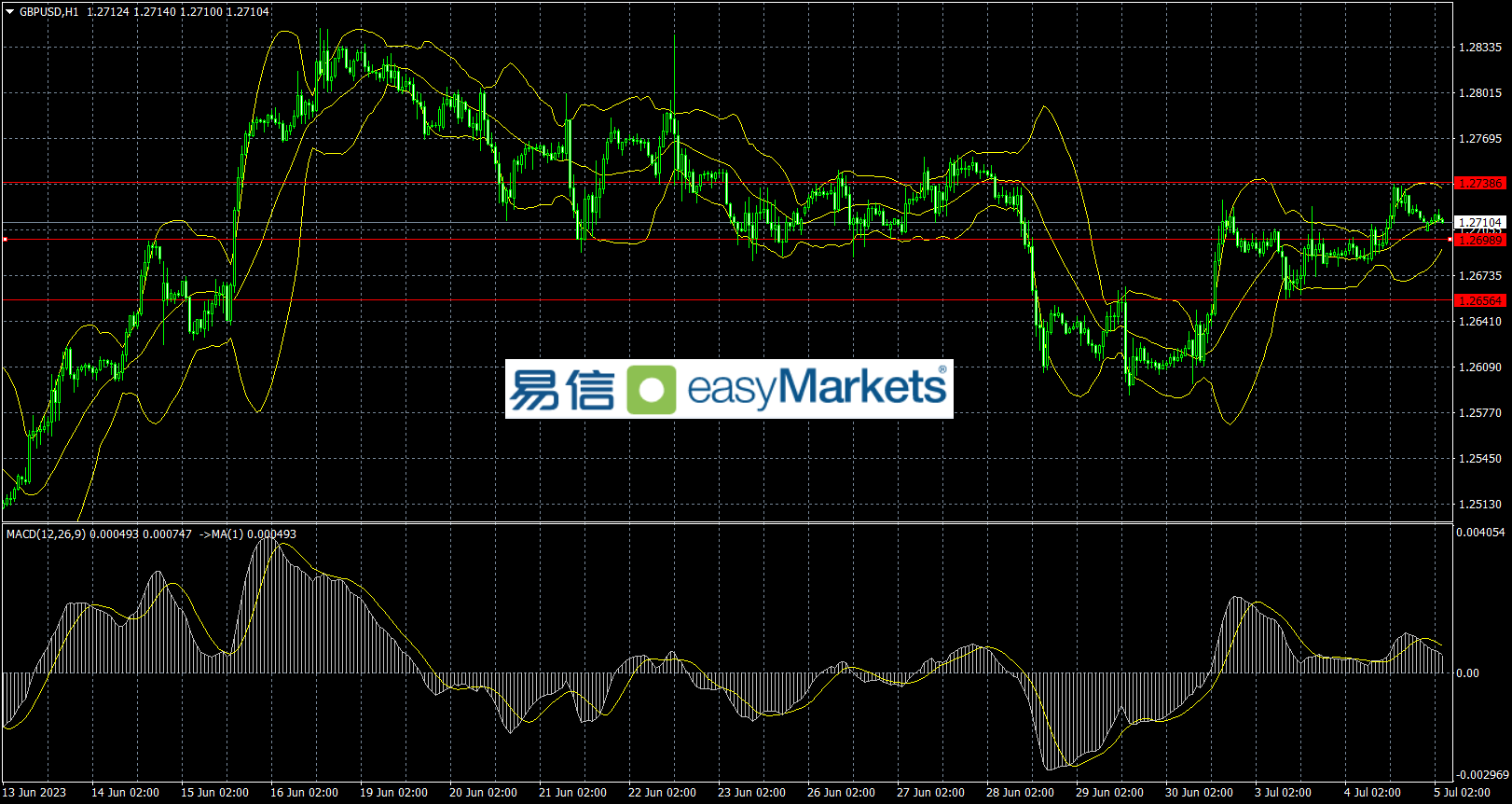1512x804 pixels.
Task: Select the red 1.27386 price level tag
Action: 1480,184
